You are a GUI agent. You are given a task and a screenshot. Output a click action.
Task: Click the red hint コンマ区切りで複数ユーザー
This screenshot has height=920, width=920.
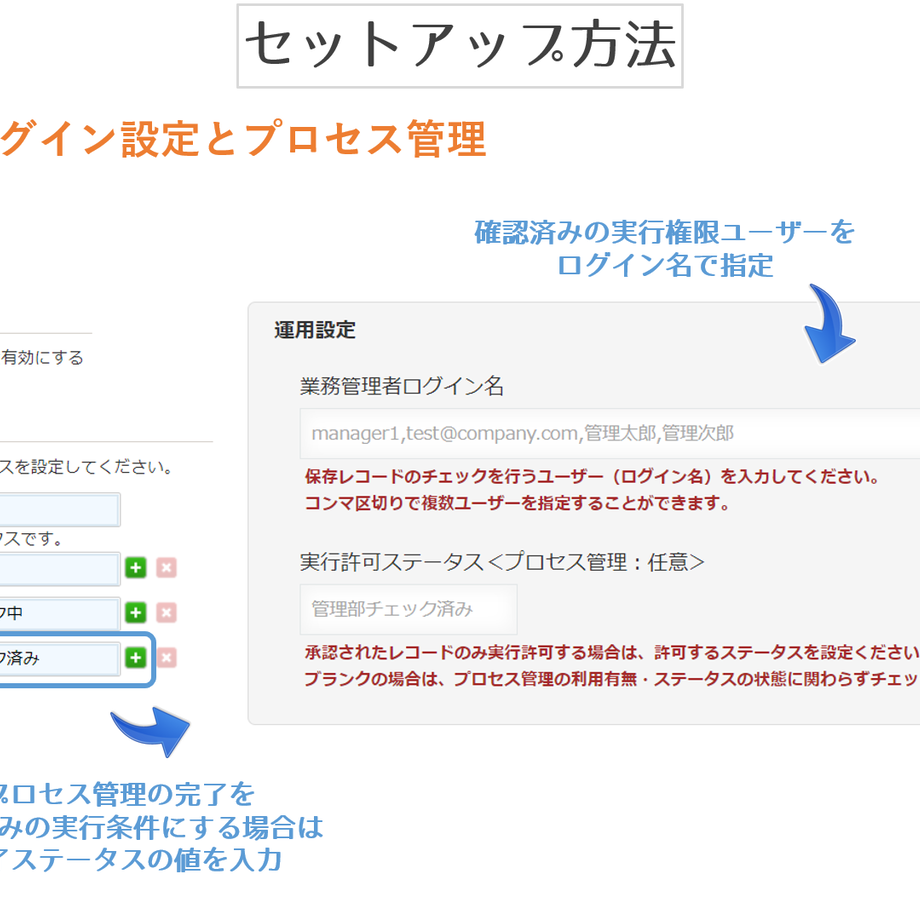coord(517,503)
